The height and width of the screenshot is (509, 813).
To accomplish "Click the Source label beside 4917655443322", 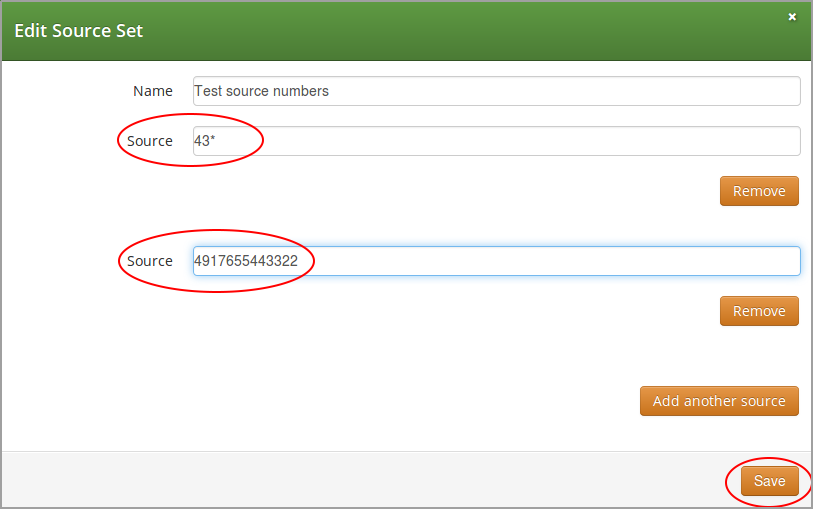I will click(150, 261).
